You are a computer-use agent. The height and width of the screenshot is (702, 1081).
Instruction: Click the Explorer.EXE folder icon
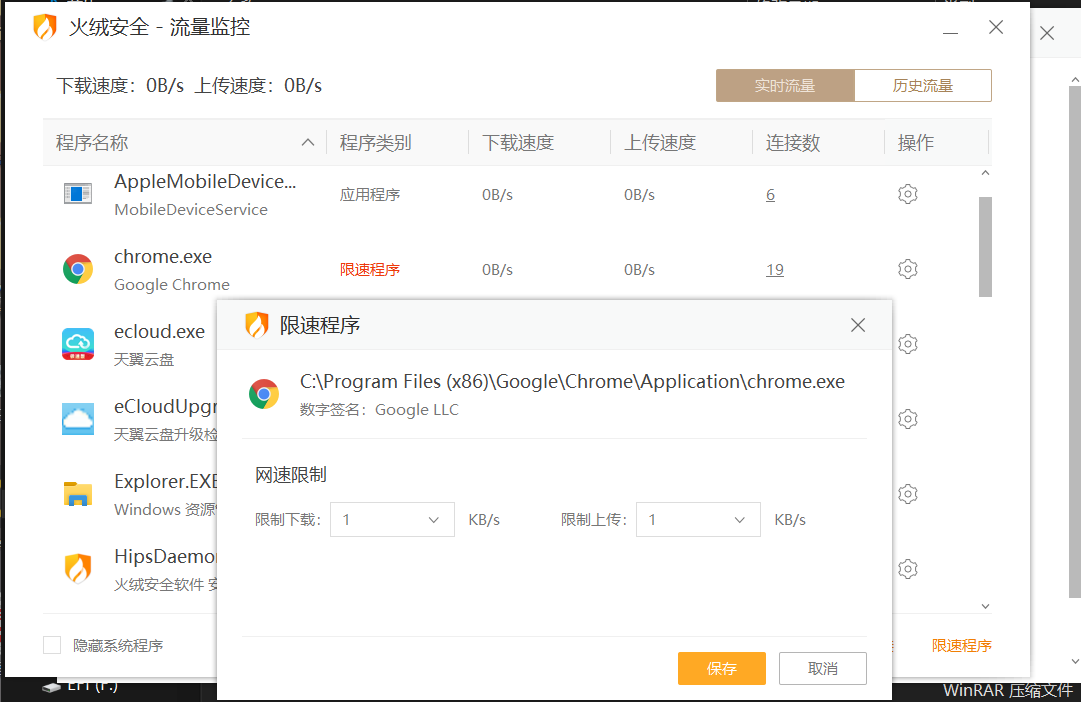(78, 494)
